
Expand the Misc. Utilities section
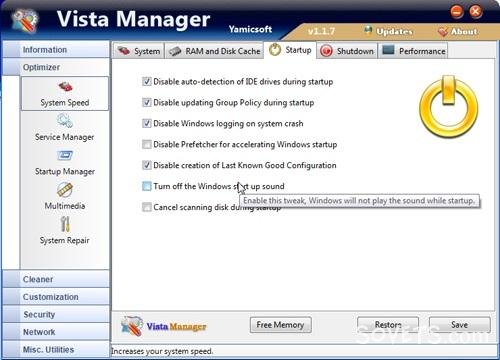click(x=56, y=350)
